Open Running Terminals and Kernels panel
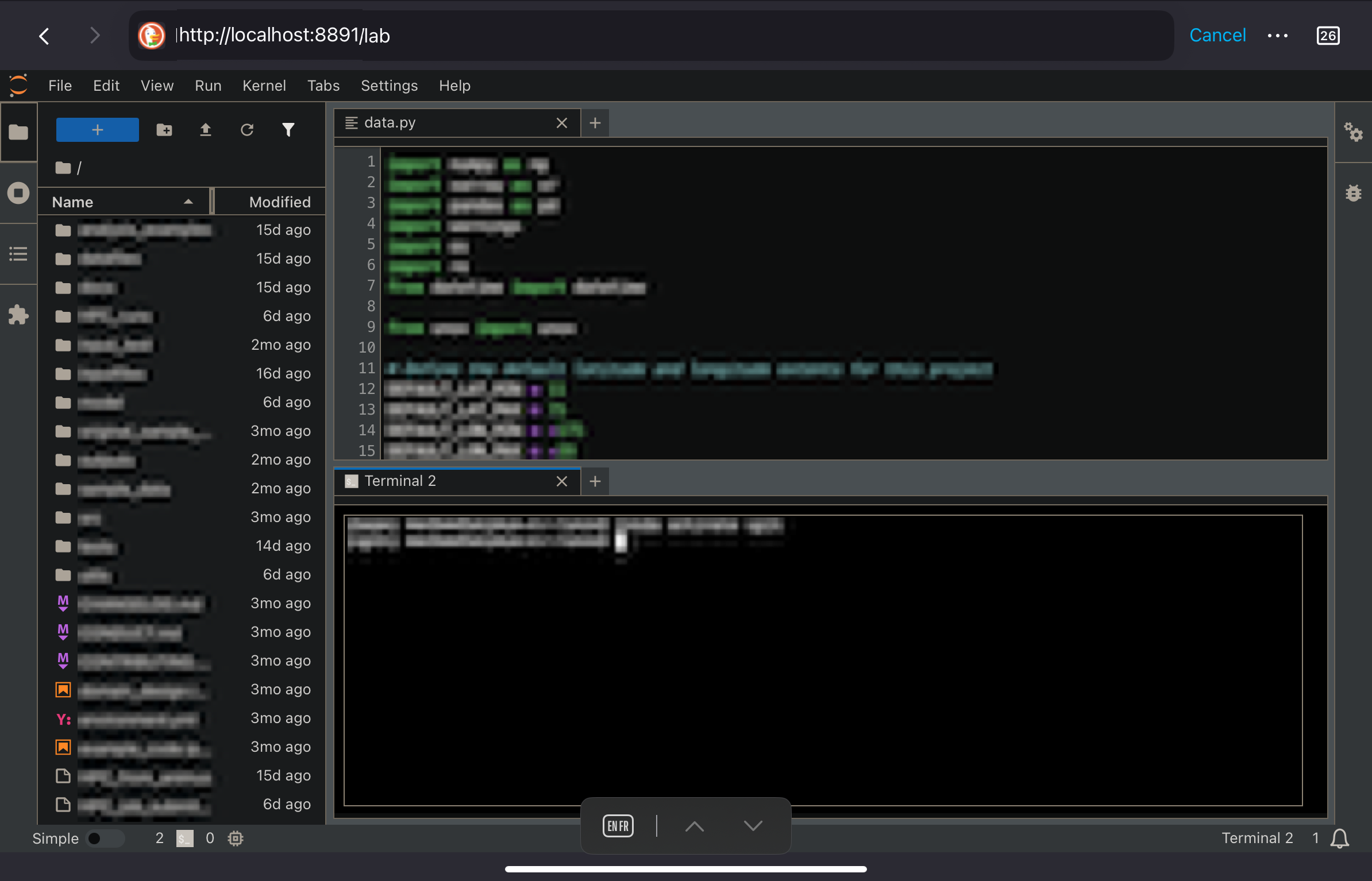The image size is (1372, 881). pyautogui.click(x=18, y=193)
